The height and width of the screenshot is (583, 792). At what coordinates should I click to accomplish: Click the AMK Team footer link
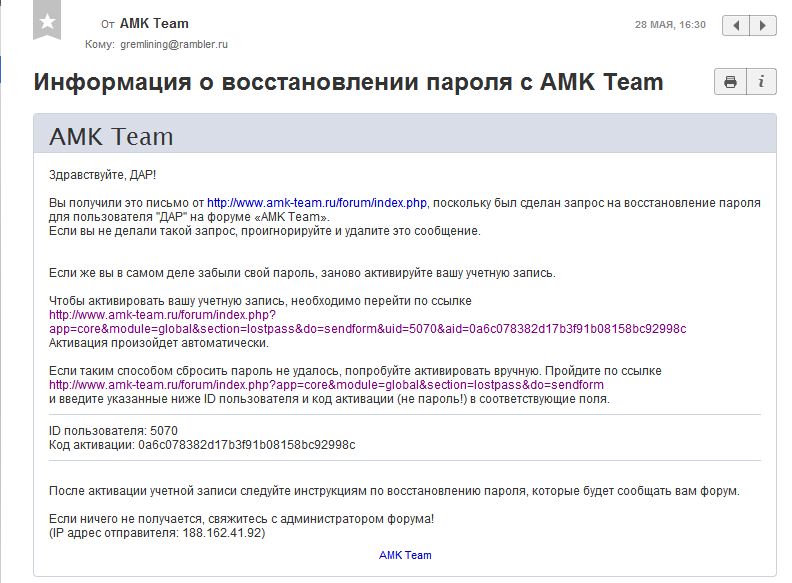click(405, 555)
